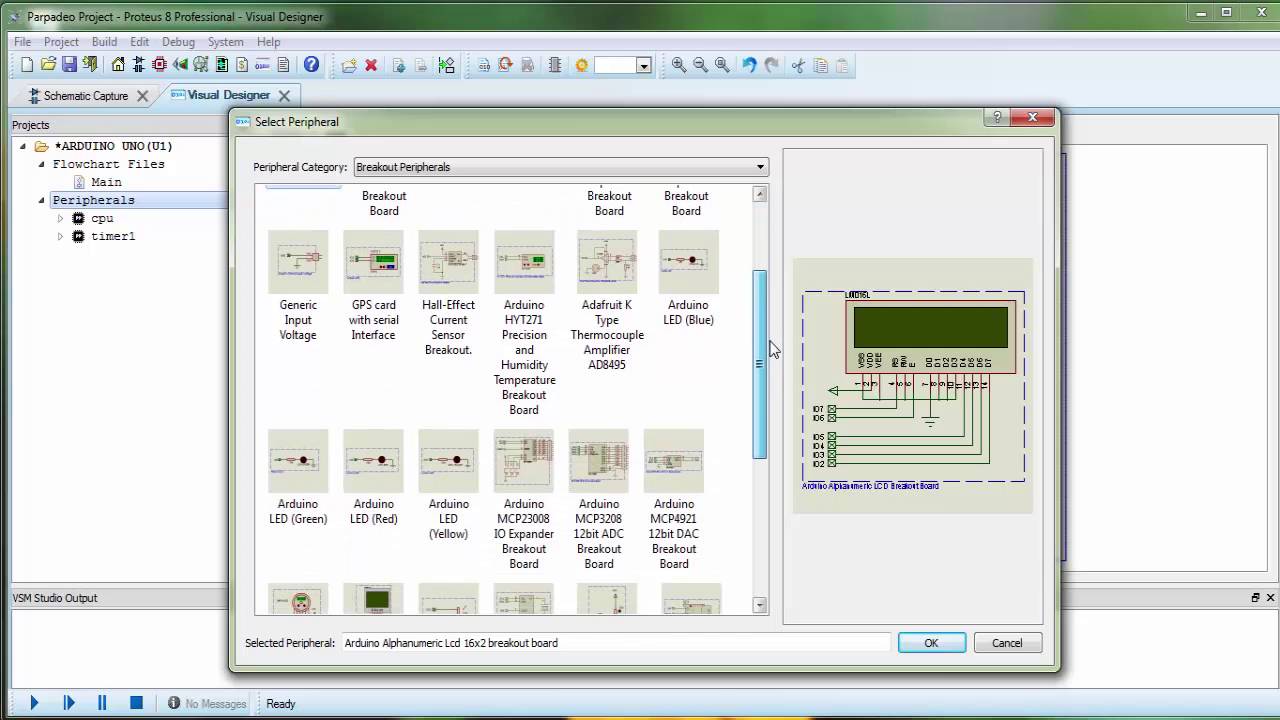Select the Arduino MCP3208 12bit ADC board
The width and height of the screenshot is (1280, 720).
coord(599,501)
